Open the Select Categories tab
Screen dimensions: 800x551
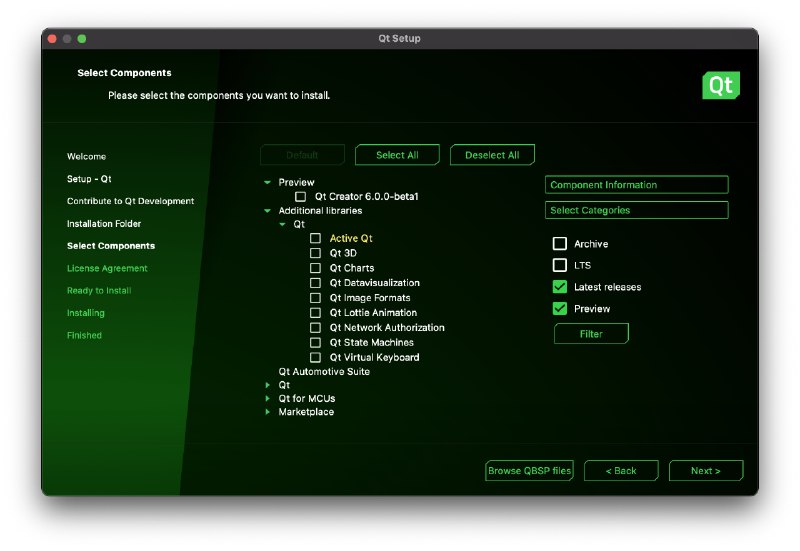pyautogui.click(x=636, y=210)
